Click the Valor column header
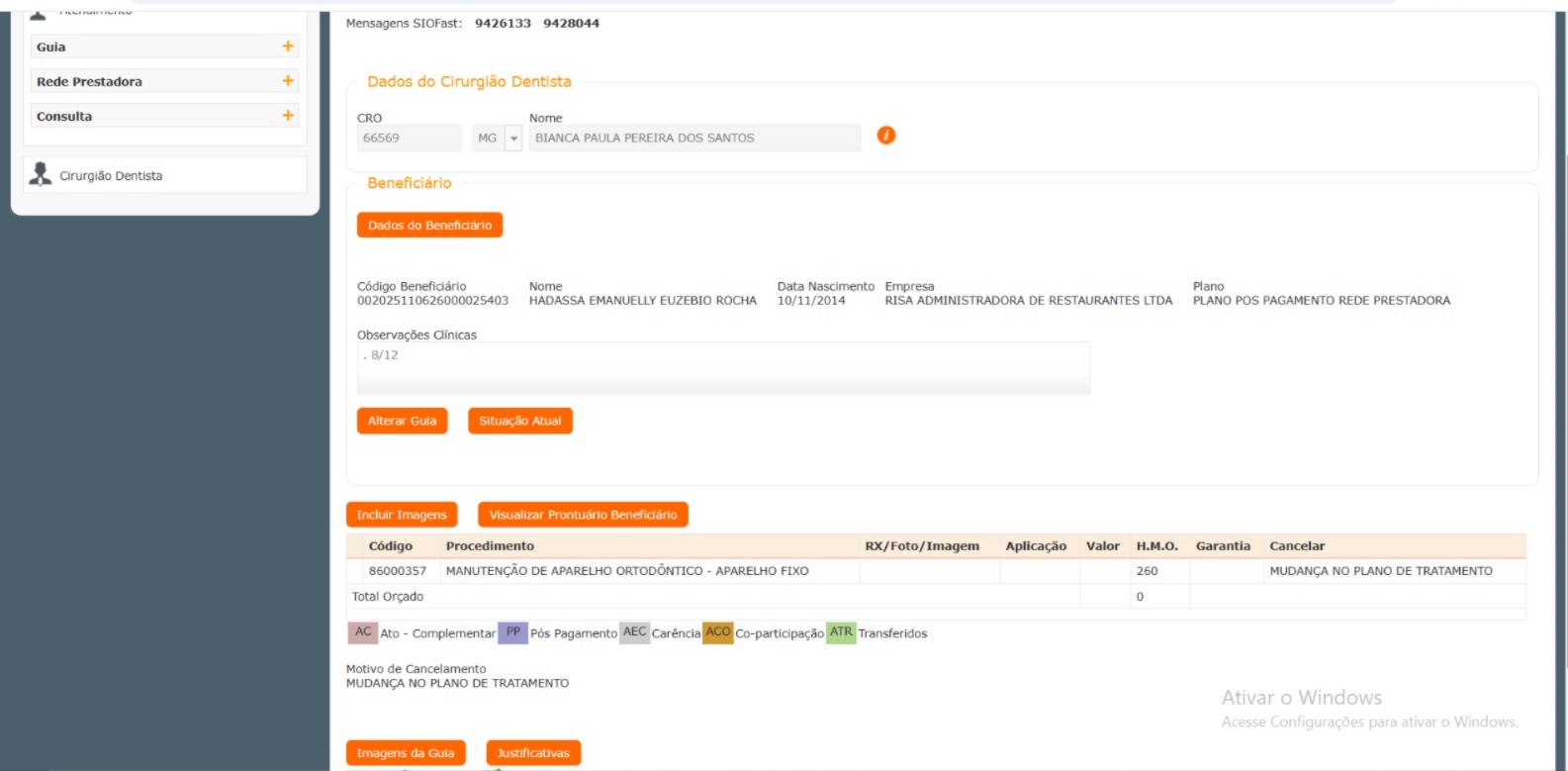1568x771 pixels. pyautogui.click(x=1103, y=546)
